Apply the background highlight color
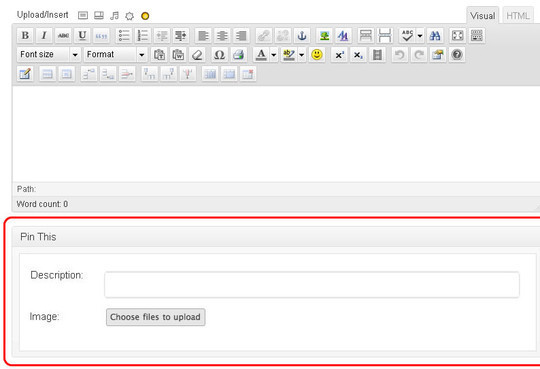540x369 pixels. (289, 54)
